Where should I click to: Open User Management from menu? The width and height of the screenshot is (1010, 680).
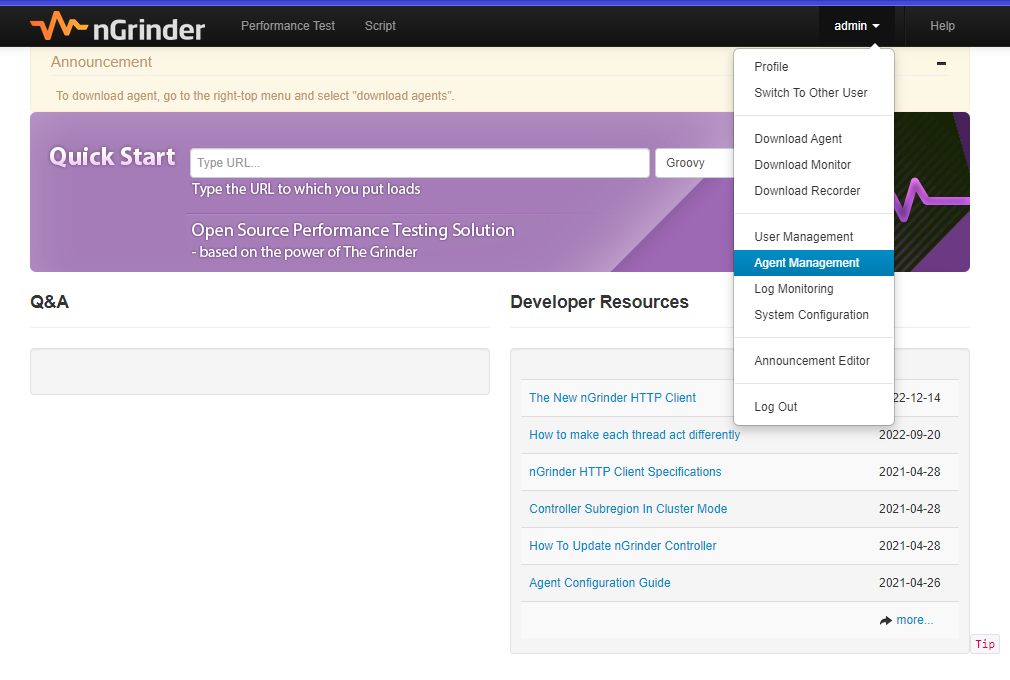click(814, 237)
